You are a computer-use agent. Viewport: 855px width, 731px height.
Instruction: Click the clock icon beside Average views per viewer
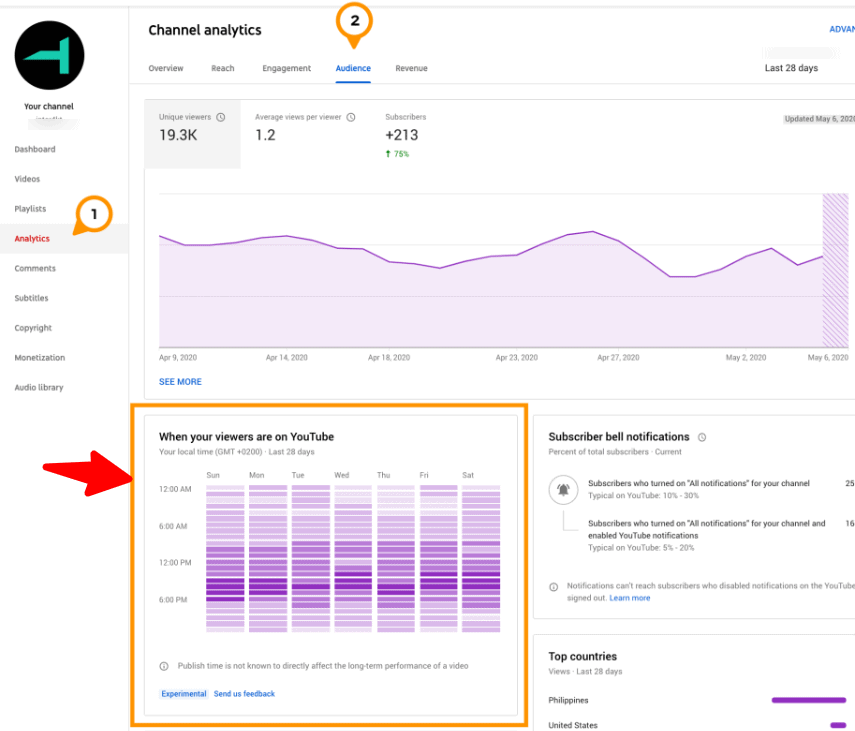[x=351, y=117]
